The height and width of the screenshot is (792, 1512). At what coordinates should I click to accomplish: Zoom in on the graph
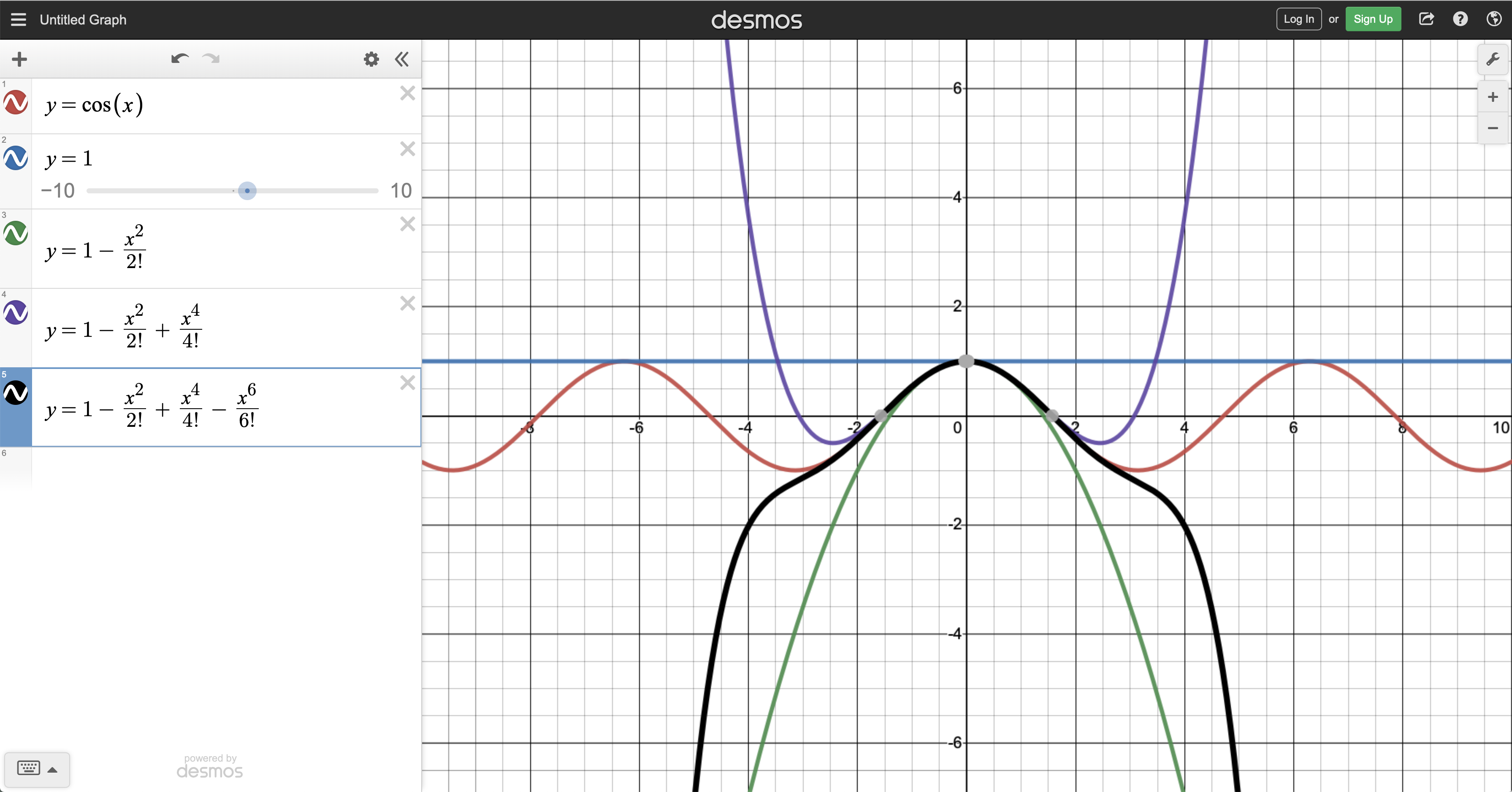[1492, 97]
